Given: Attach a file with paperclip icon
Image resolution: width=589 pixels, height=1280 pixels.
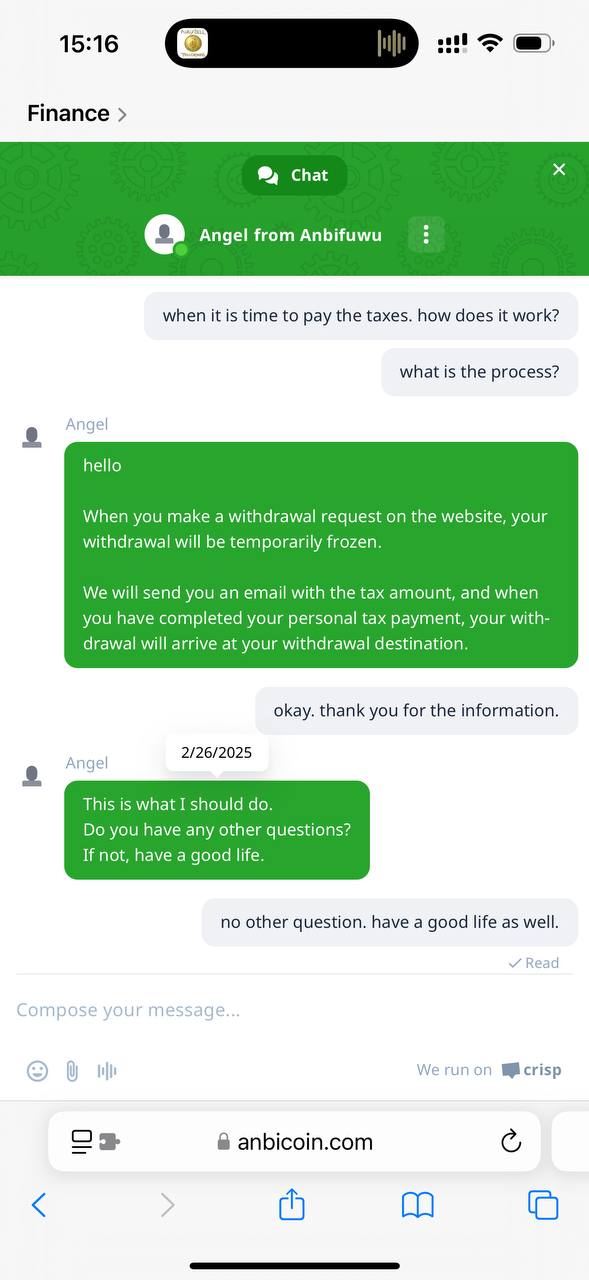Looking at the screenshot, I should coord(72,1071).
